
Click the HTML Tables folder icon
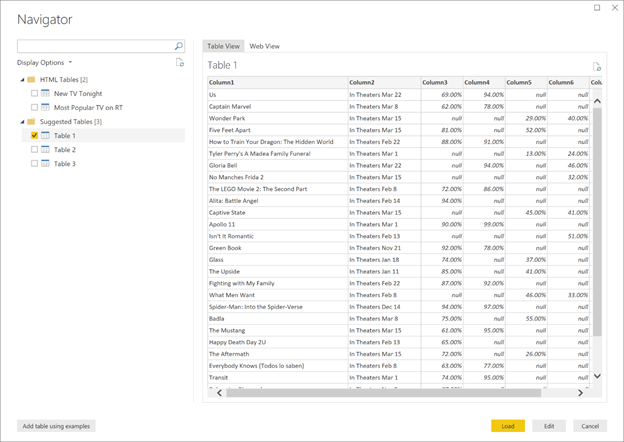click(32, 79)
